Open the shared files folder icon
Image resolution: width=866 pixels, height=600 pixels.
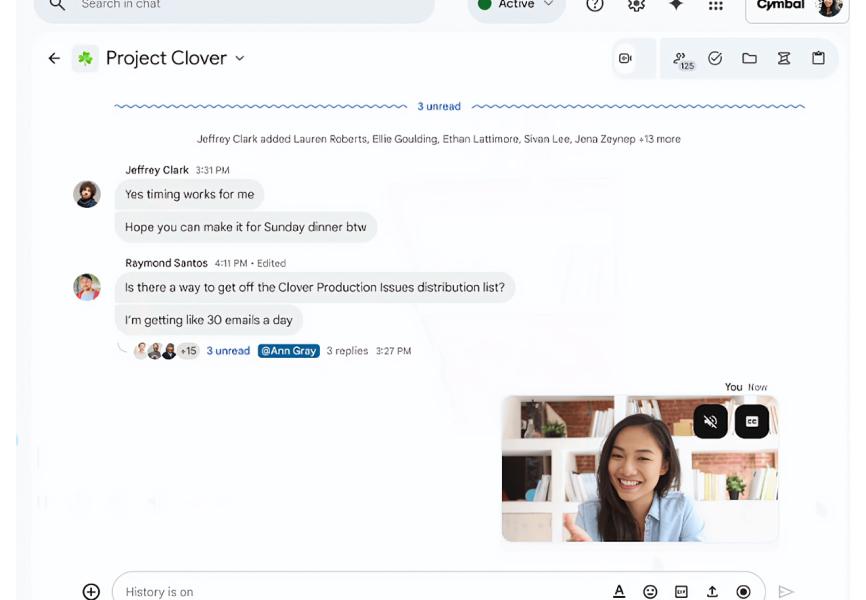(x=749, y=58)
